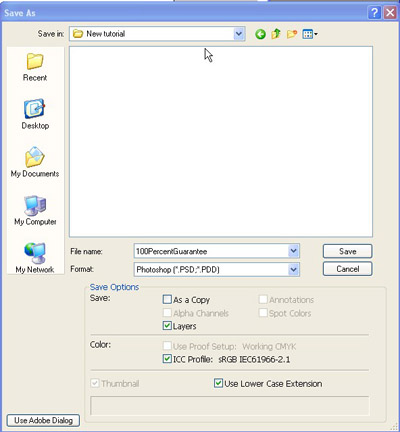Toggle the Thumbnail checkbox
This screenshot has width=400, height=432.
pos(95,383)
